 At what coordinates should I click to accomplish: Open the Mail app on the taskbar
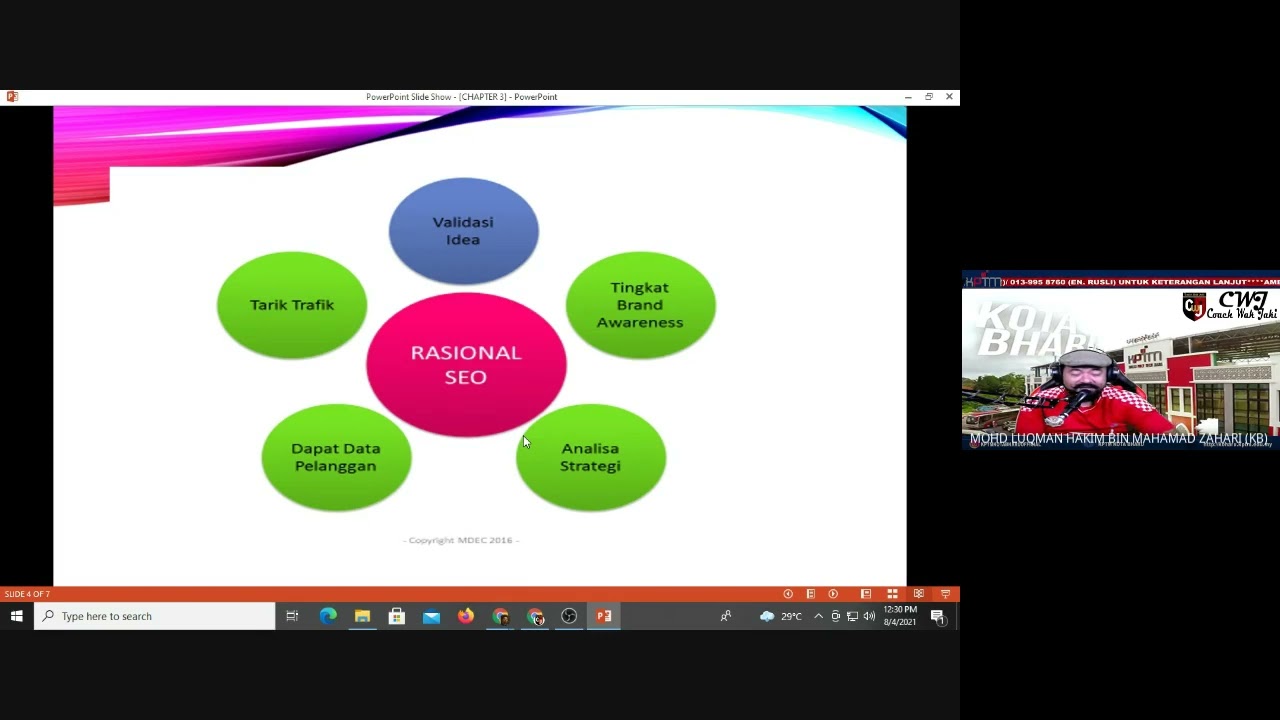(431, 616)
